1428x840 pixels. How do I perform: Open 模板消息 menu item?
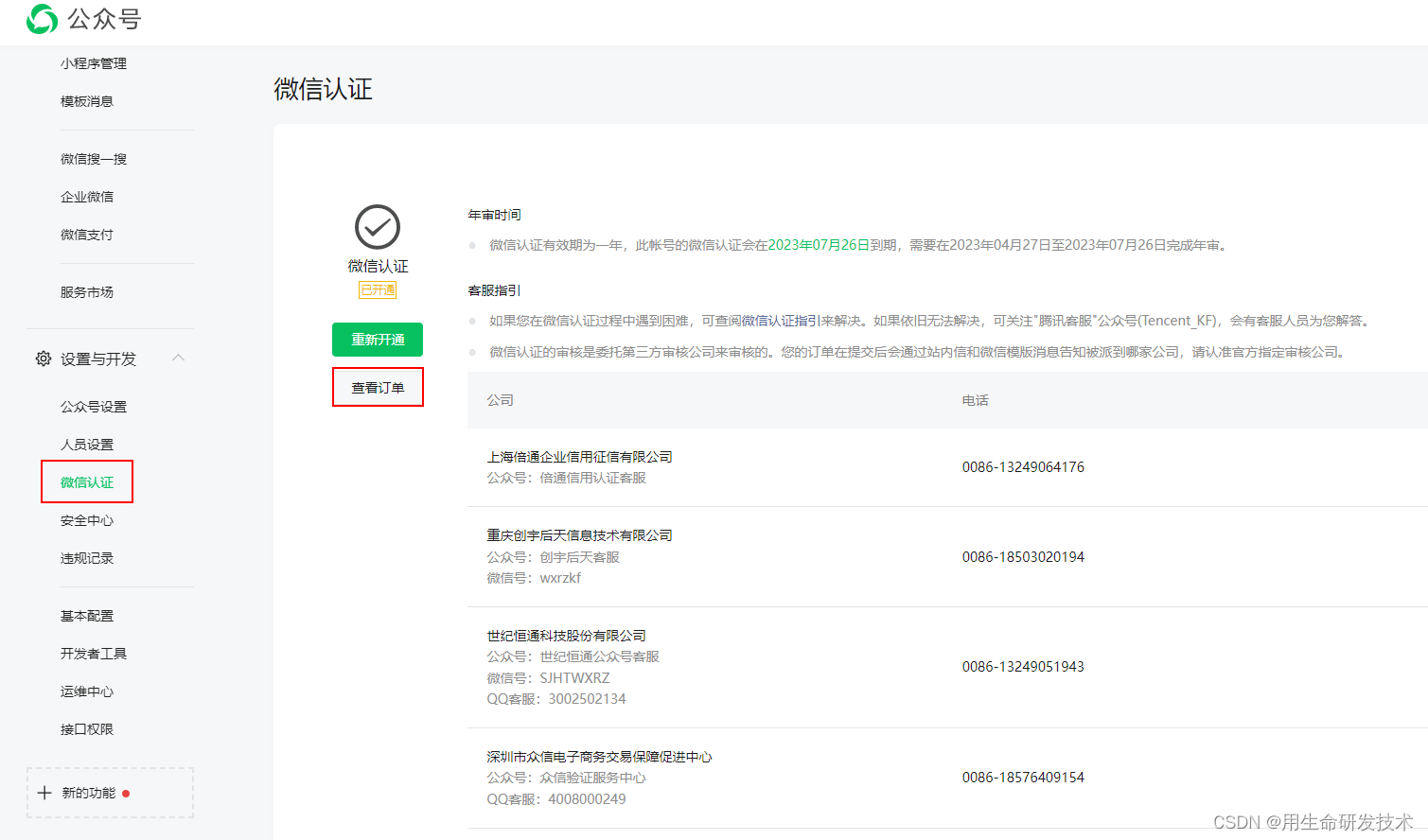click(x=87, y=101)
